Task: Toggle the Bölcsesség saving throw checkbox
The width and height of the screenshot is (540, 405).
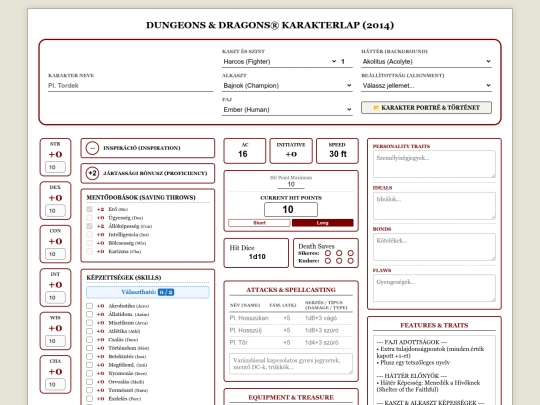Action: 90,243
